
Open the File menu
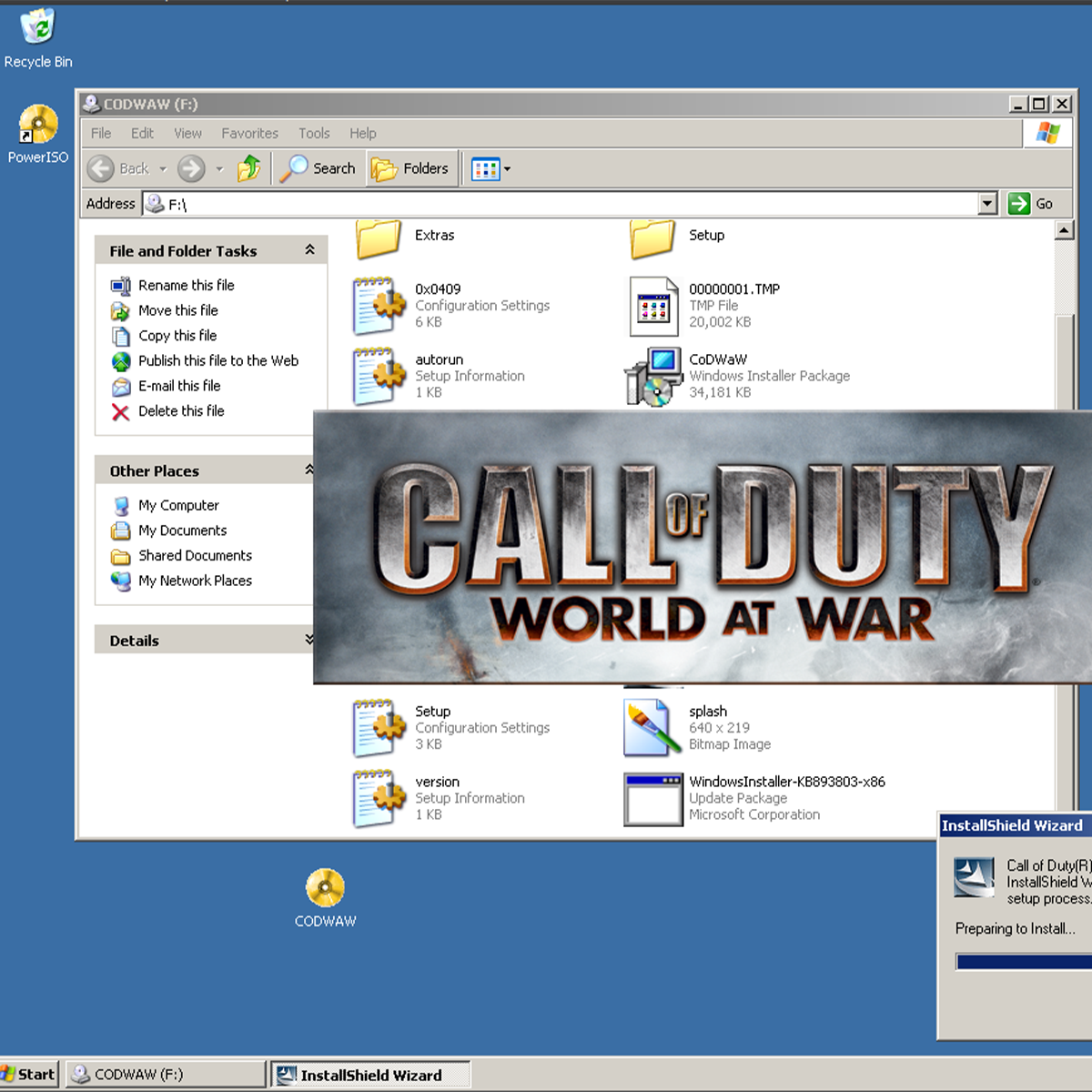click(101, 133)
